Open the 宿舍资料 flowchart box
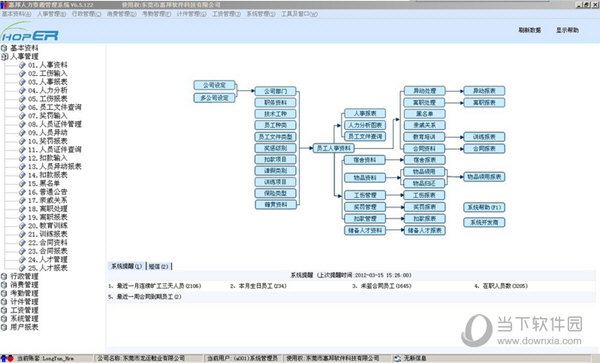Image resolution: width=600 pixels, height=363 pixels. tap(365, 160)
